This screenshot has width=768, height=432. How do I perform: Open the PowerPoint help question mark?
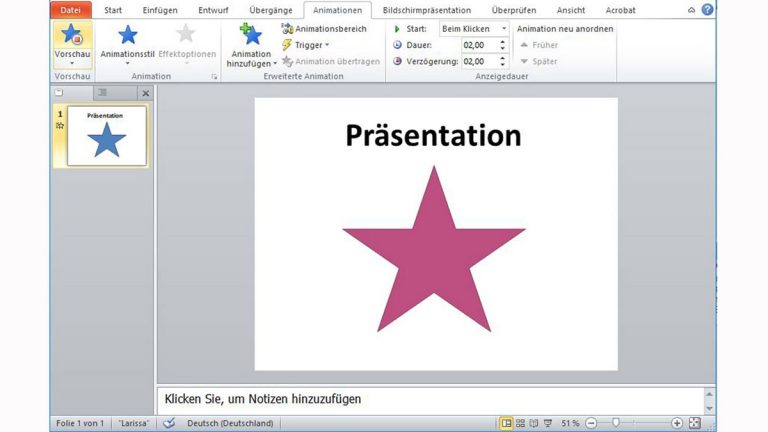point(708,10)
